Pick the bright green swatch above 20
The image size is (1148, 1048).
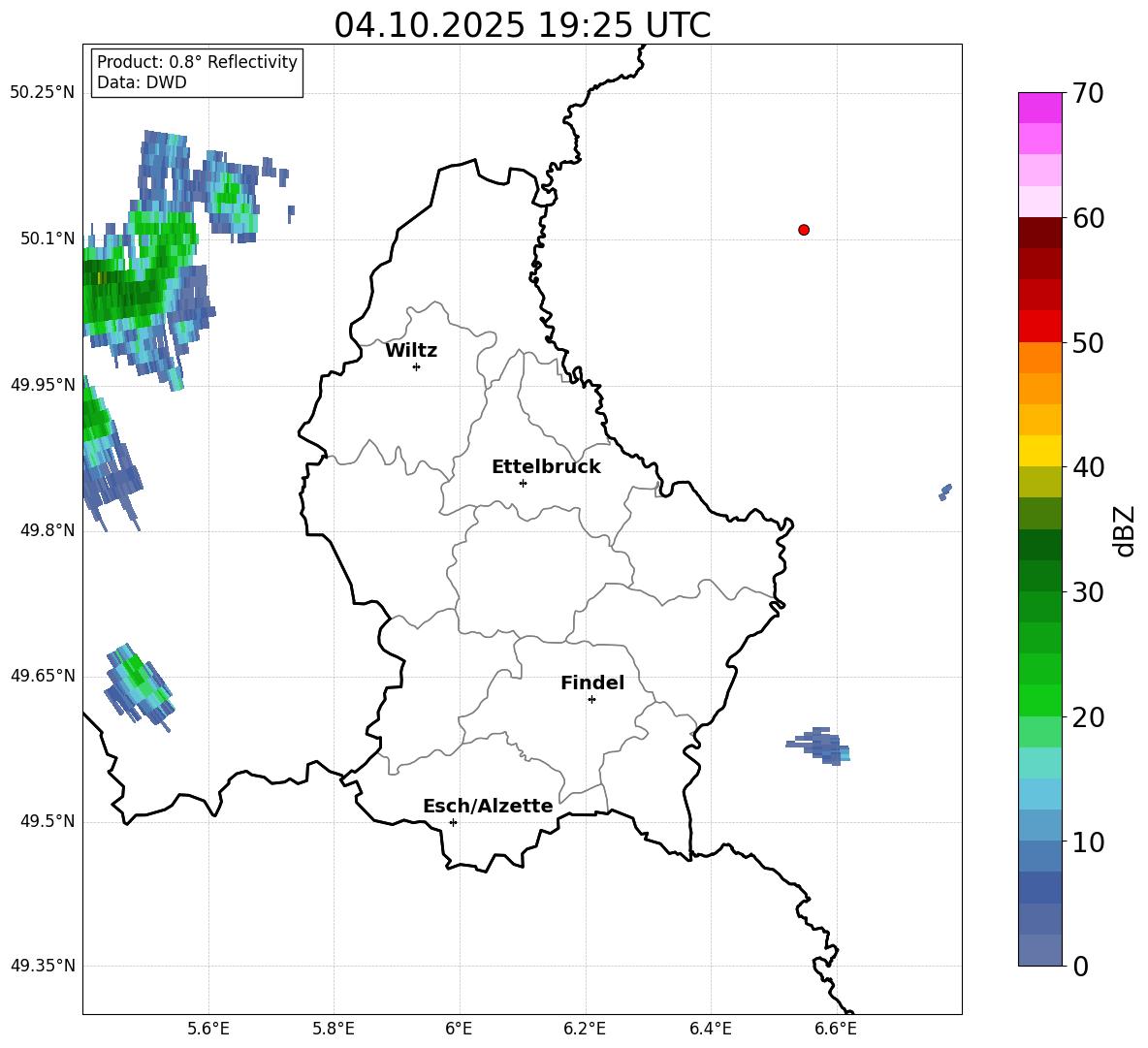click(x=1039, y=701)
